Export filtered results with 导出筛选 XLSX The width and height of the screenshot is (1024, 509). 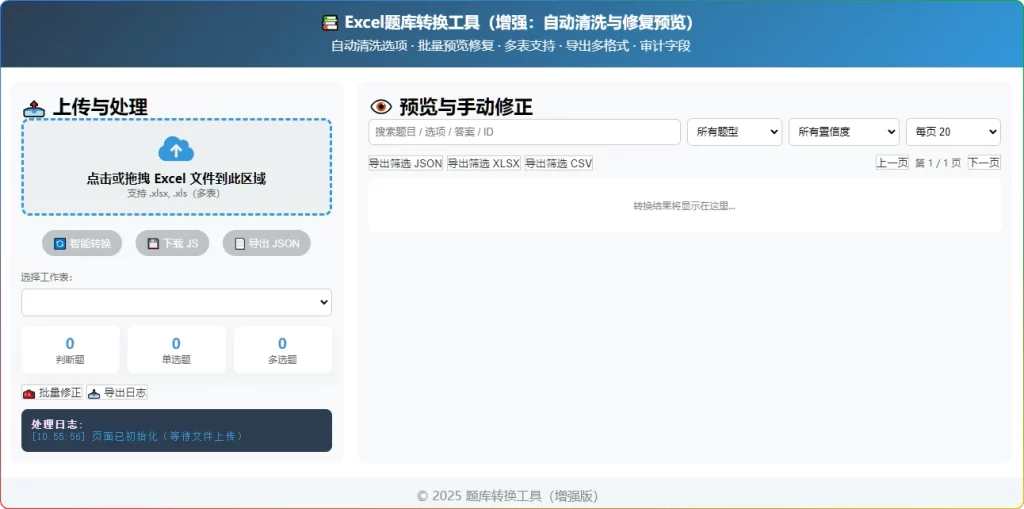point(483,163)
